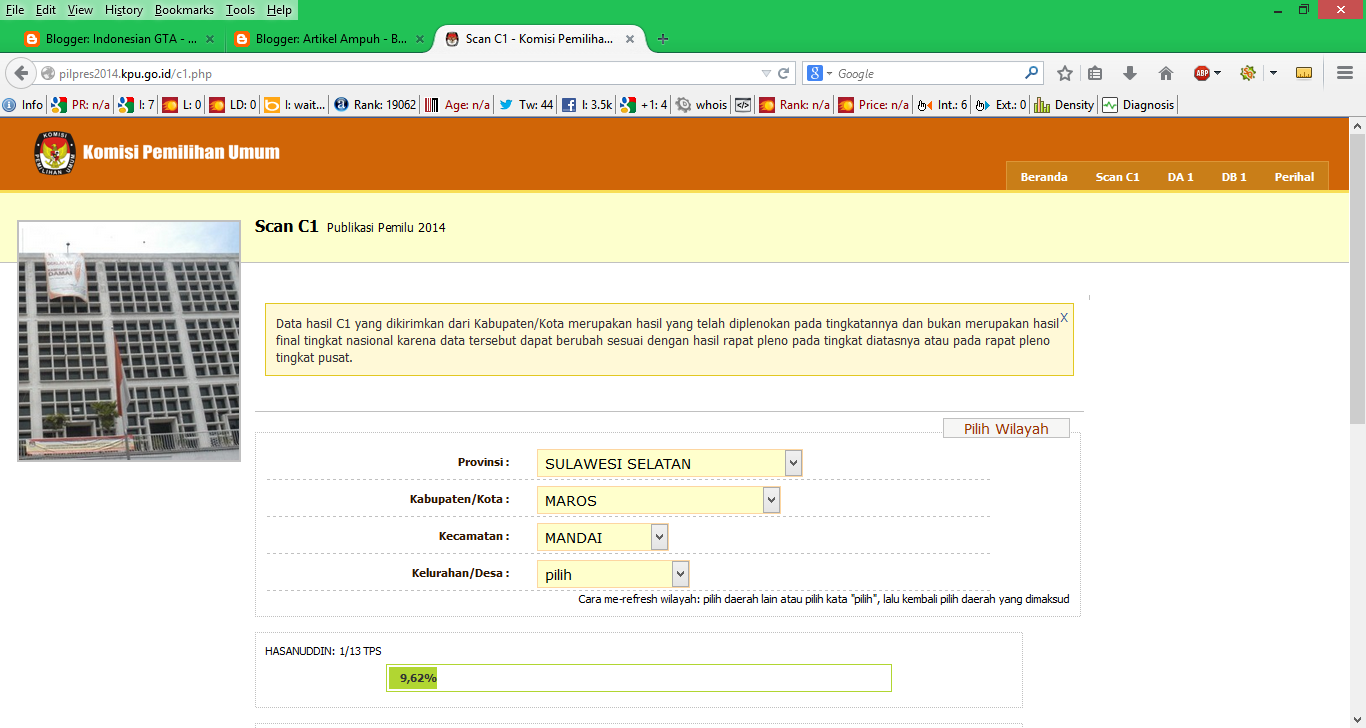
Task: Click the Ext.: 0 external links item
Action: pyautogui.click(x=1001, y=104)
